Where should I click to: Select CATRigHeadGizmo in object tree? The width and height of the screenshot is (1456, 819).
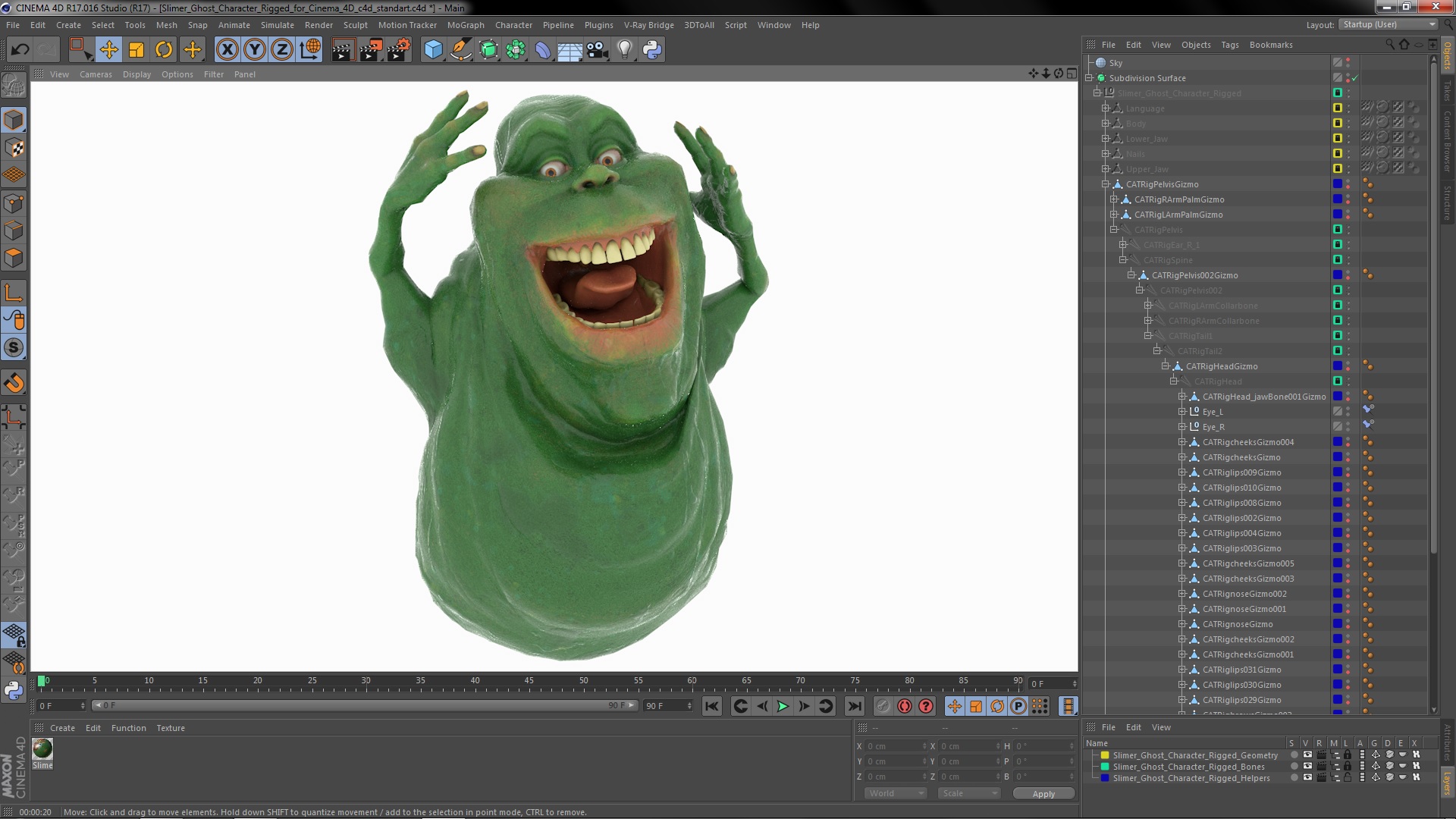tap(1222, 366)
